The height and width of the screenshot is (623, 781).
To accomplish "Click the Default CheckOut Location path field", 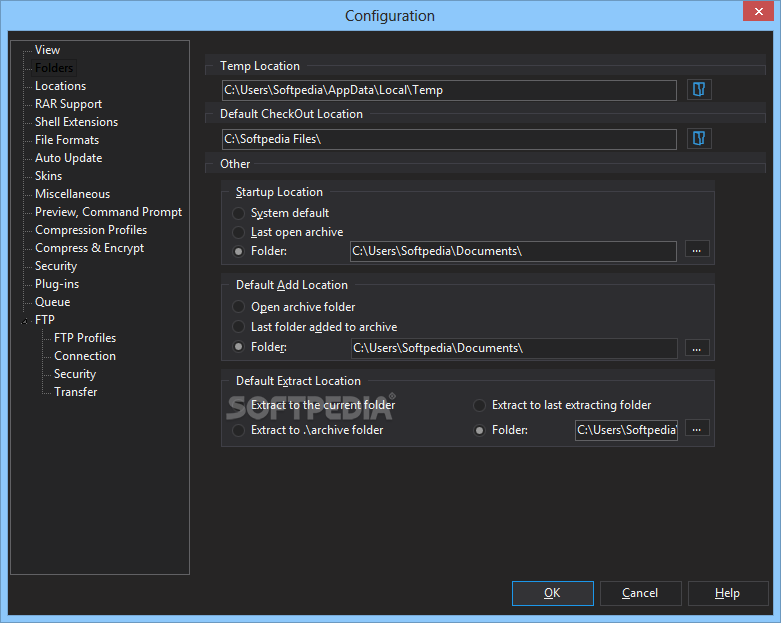I will click(449, 139).
